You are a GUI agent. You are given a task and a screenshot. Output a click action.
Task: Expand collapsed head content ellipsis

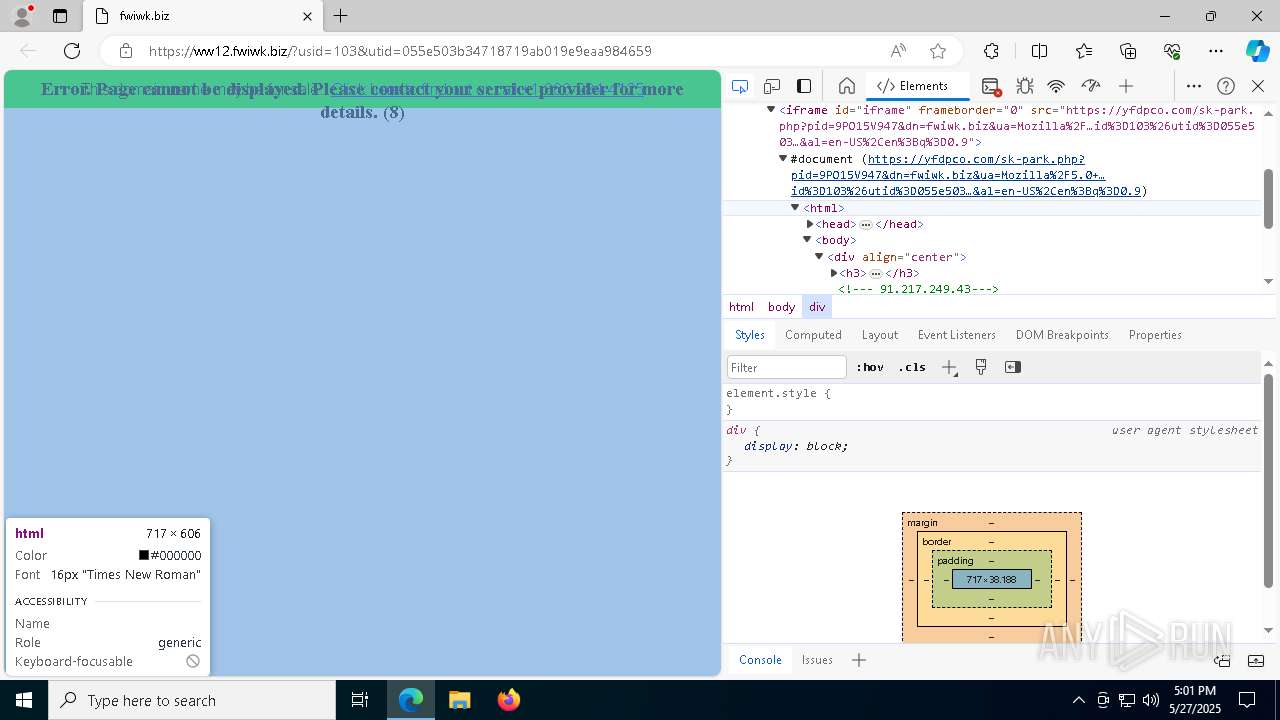[x=866, y=224]
